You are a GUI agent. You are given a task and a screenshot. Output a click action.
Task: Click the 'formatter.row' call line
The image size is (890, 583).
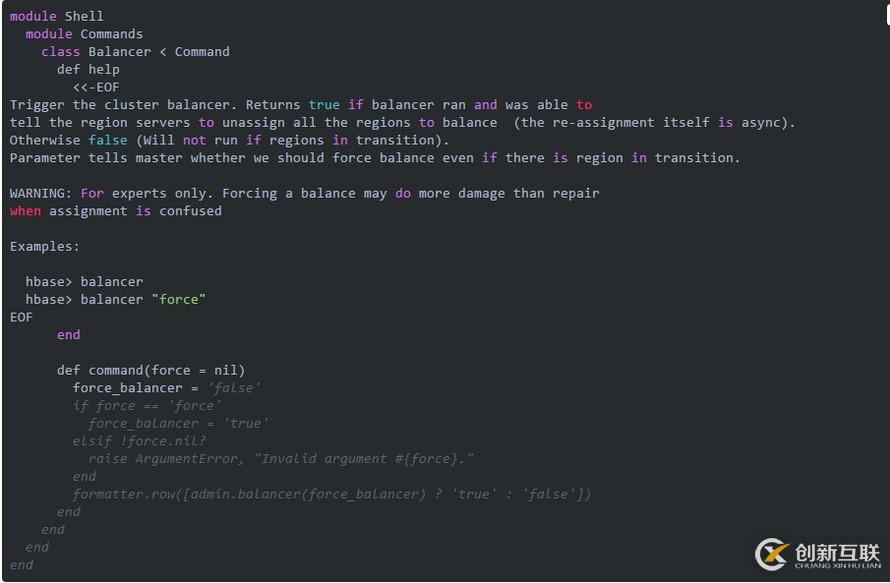click(x=332, y=494)
